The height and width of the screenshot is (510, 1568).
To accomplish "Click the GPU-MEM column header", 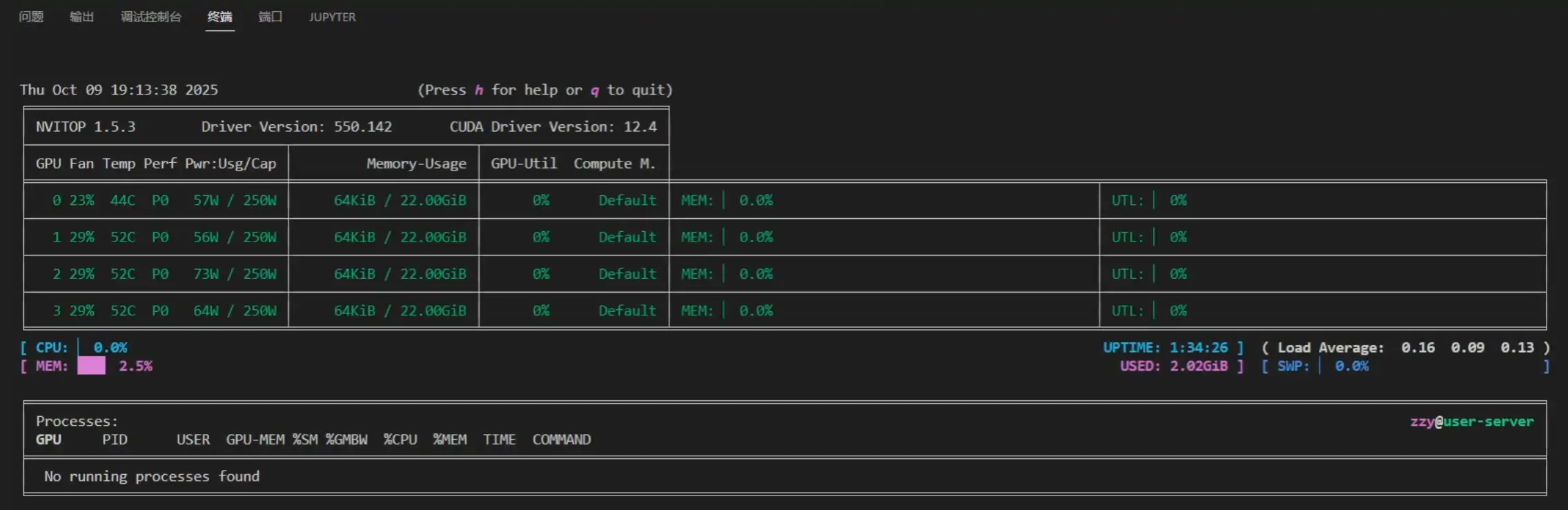I will click(255, 440).
